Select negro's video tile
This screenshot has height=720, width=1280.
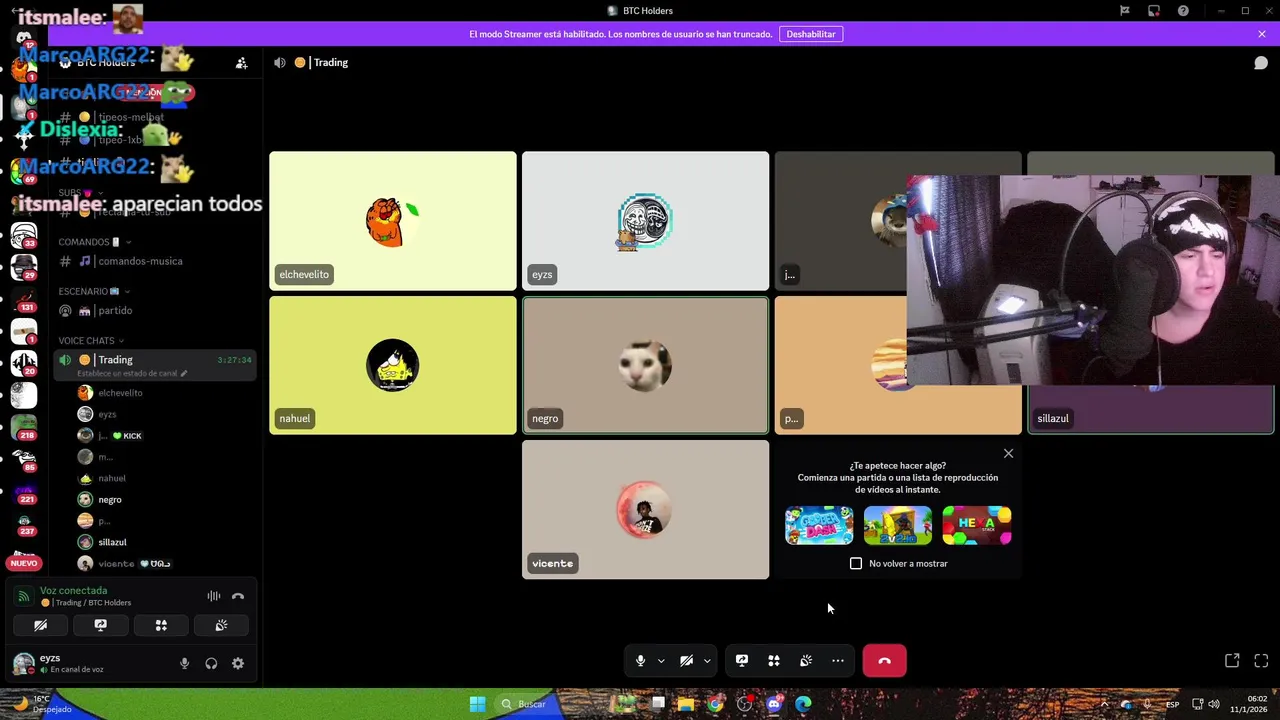pos(645,365)
